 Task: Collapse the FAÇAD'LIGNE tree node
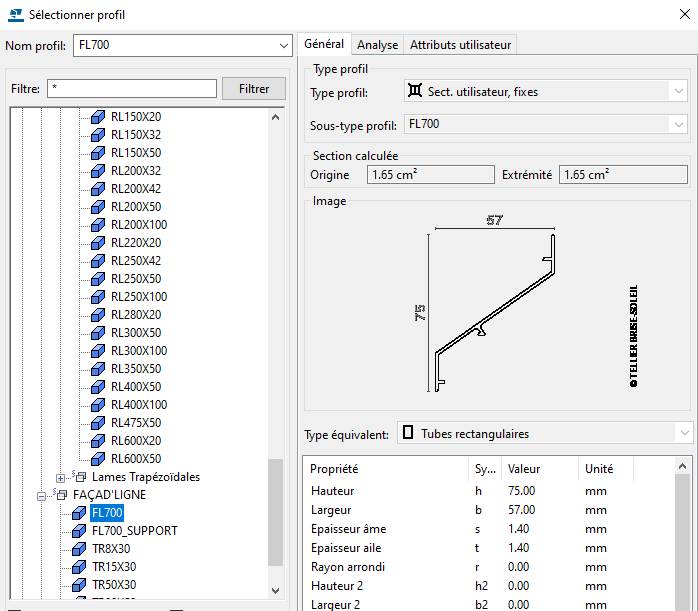[42, 495]
